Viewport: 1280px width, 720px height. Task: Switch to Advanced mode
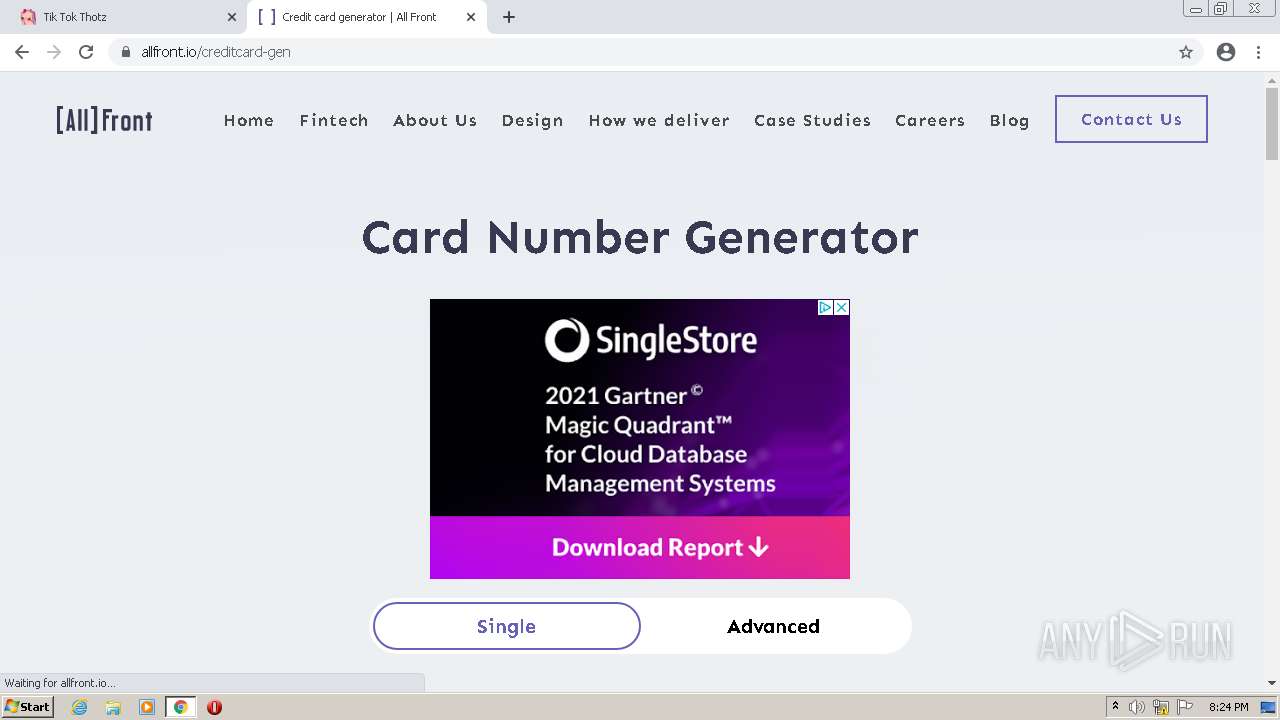pos(773,626)
